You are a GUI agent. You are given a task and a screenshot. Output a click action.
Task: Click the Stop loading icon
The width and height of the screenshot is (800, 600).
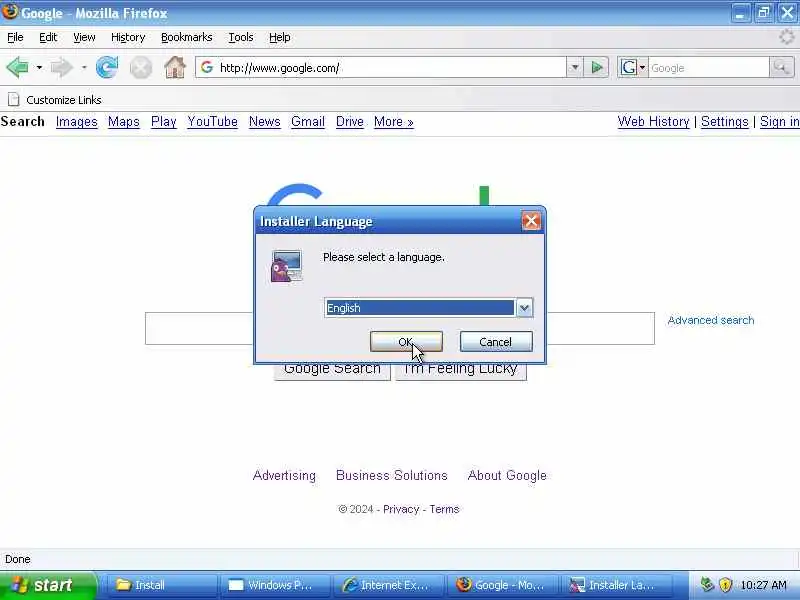140,67
